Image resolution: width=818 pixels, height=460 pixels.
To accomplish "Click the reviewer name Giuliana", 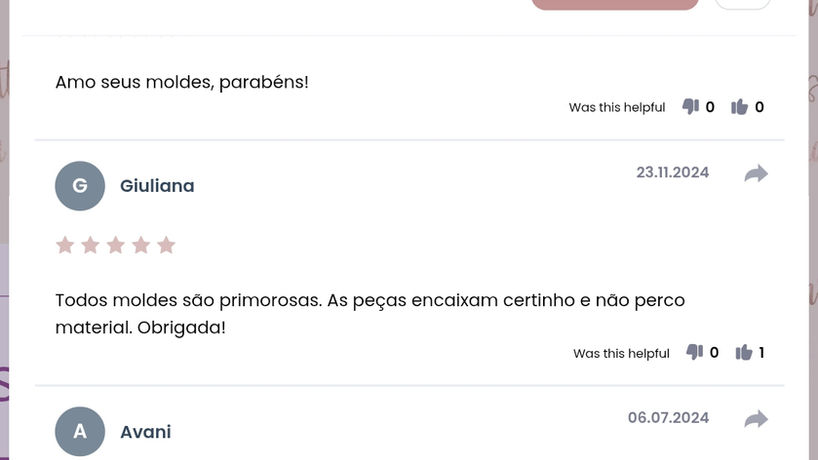I will pos(157,186).
